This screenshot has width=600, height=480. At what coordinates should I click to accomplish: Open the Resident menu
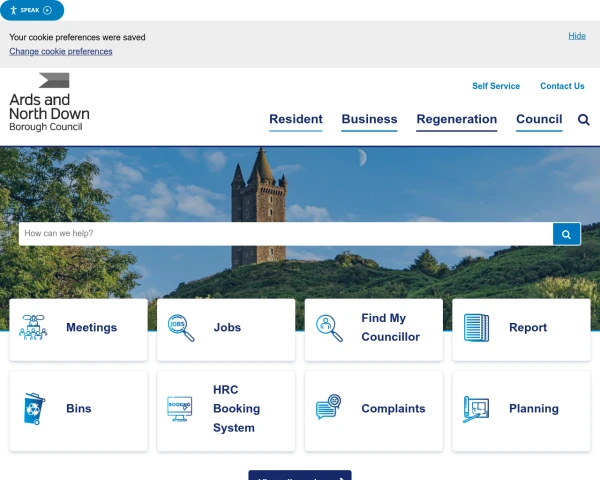coord(296,119)
